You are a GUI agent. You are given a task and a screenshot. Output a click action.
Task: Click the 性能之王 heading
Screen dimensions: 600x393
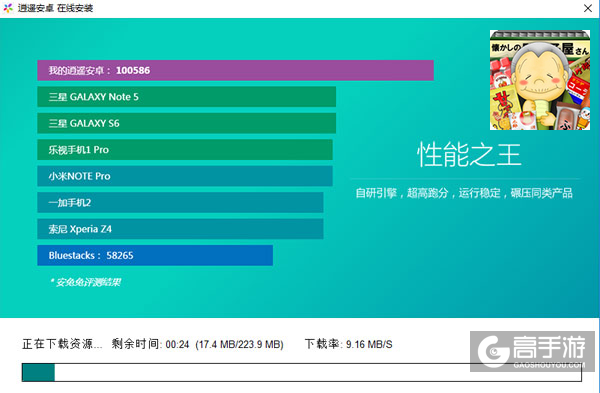tap(469, 155)
